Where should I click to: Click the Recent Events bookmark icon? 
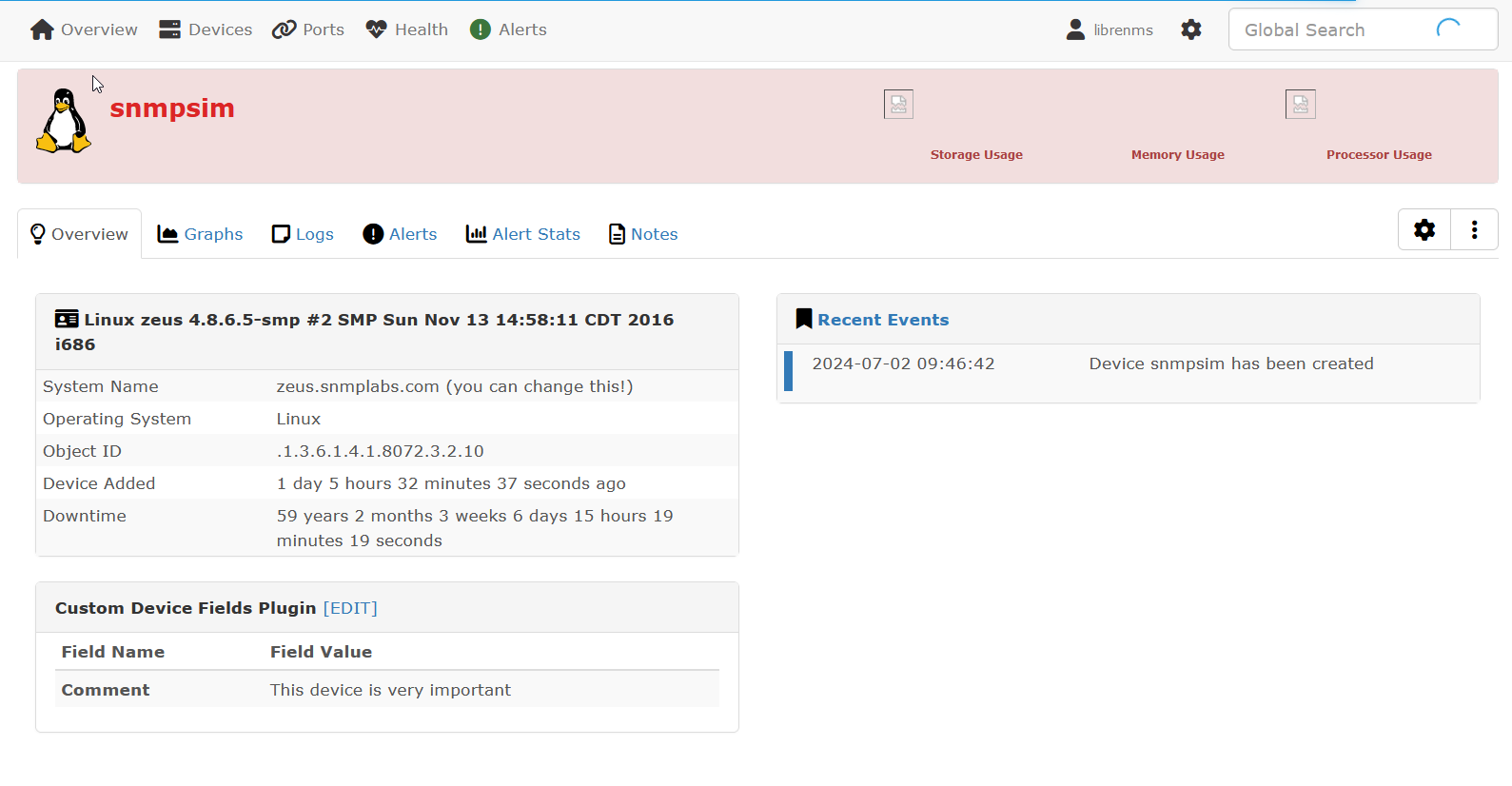pos(804,320)
